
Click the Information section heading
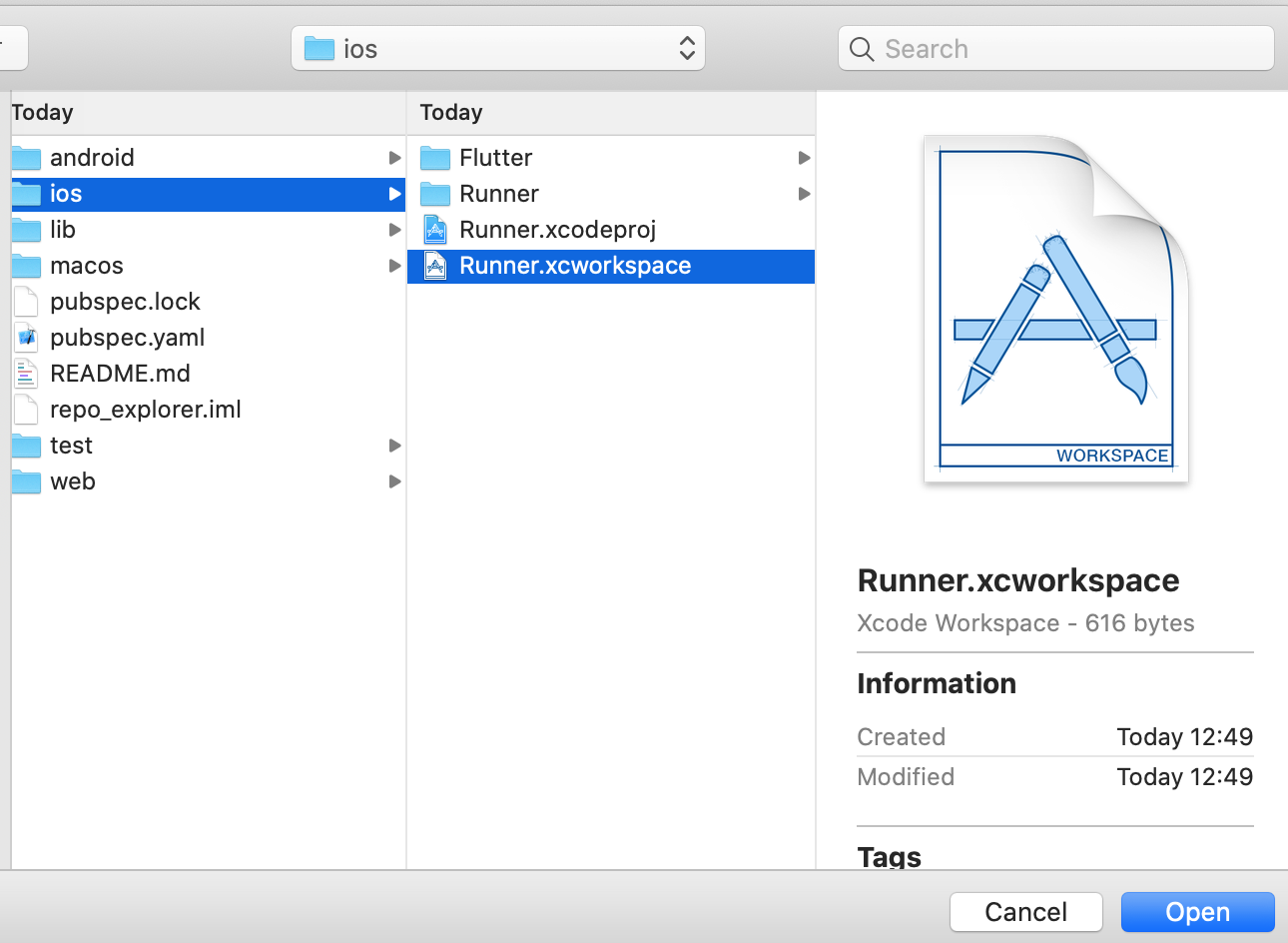pyautogui.click(x=937, y=683)
